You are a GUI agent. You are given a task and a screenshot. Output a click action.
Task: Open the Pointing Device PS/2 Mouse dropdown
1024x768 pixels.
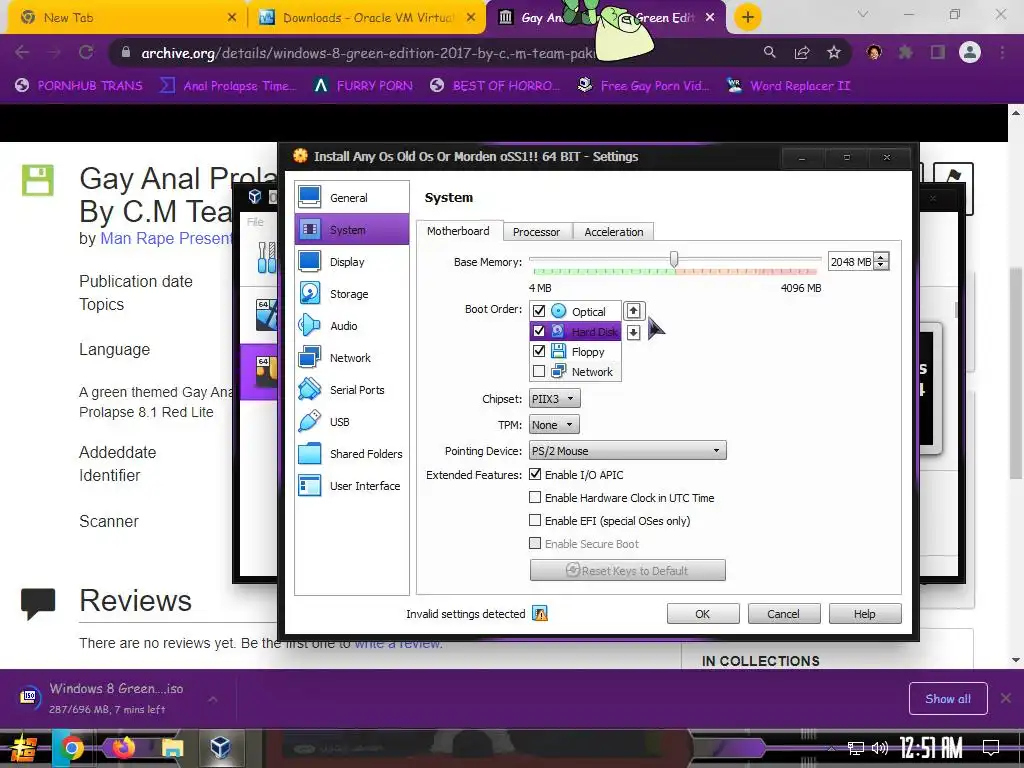(x=627, y=451)
